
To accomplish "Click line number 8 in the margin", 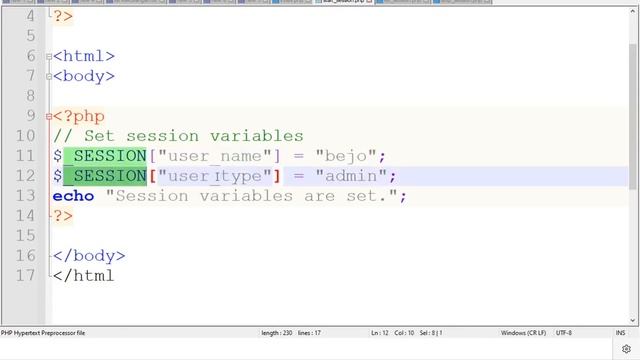I will coord(31,96).
